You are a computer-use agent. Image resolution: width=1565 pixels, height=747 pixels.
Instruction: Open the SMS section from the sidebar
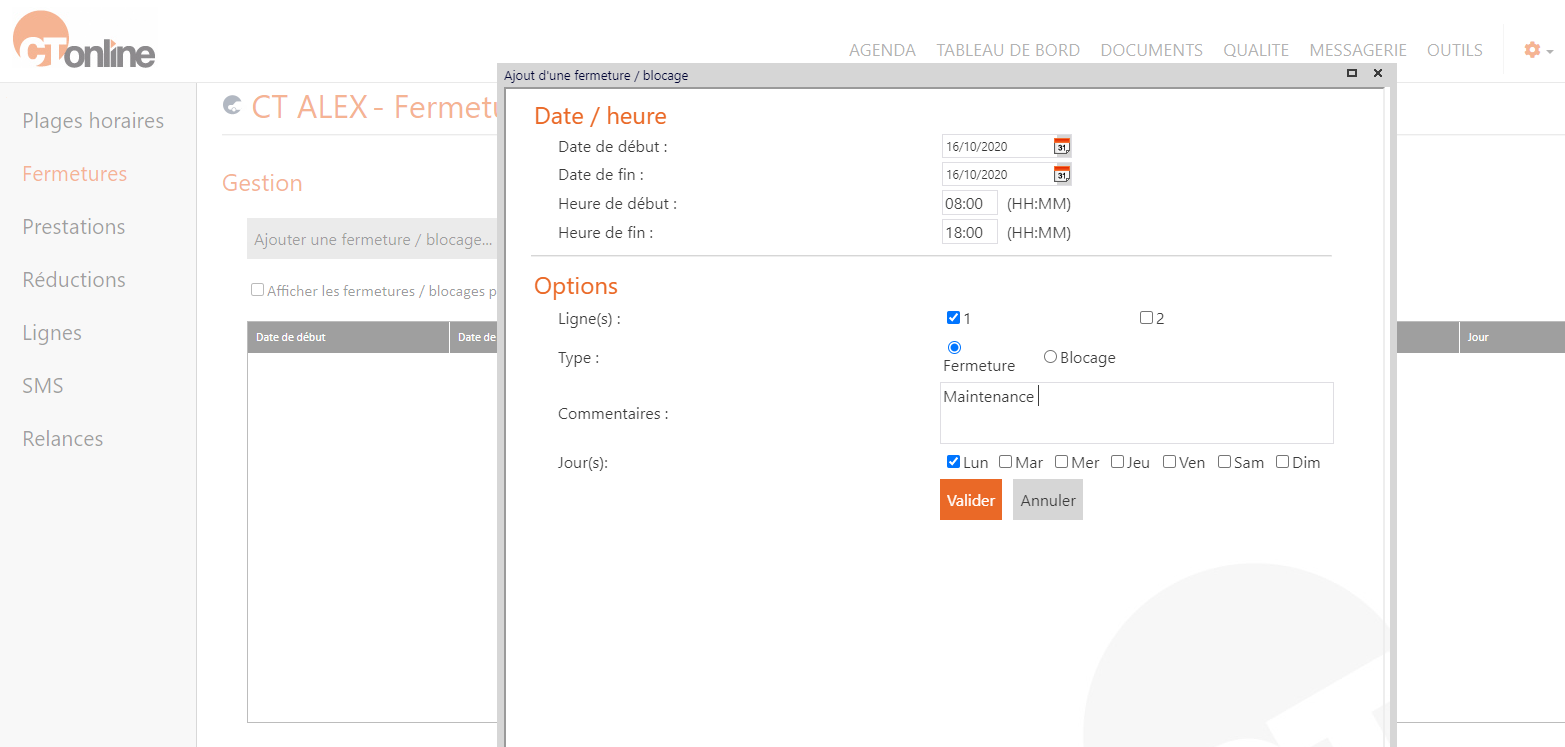(x=42, y=385)
